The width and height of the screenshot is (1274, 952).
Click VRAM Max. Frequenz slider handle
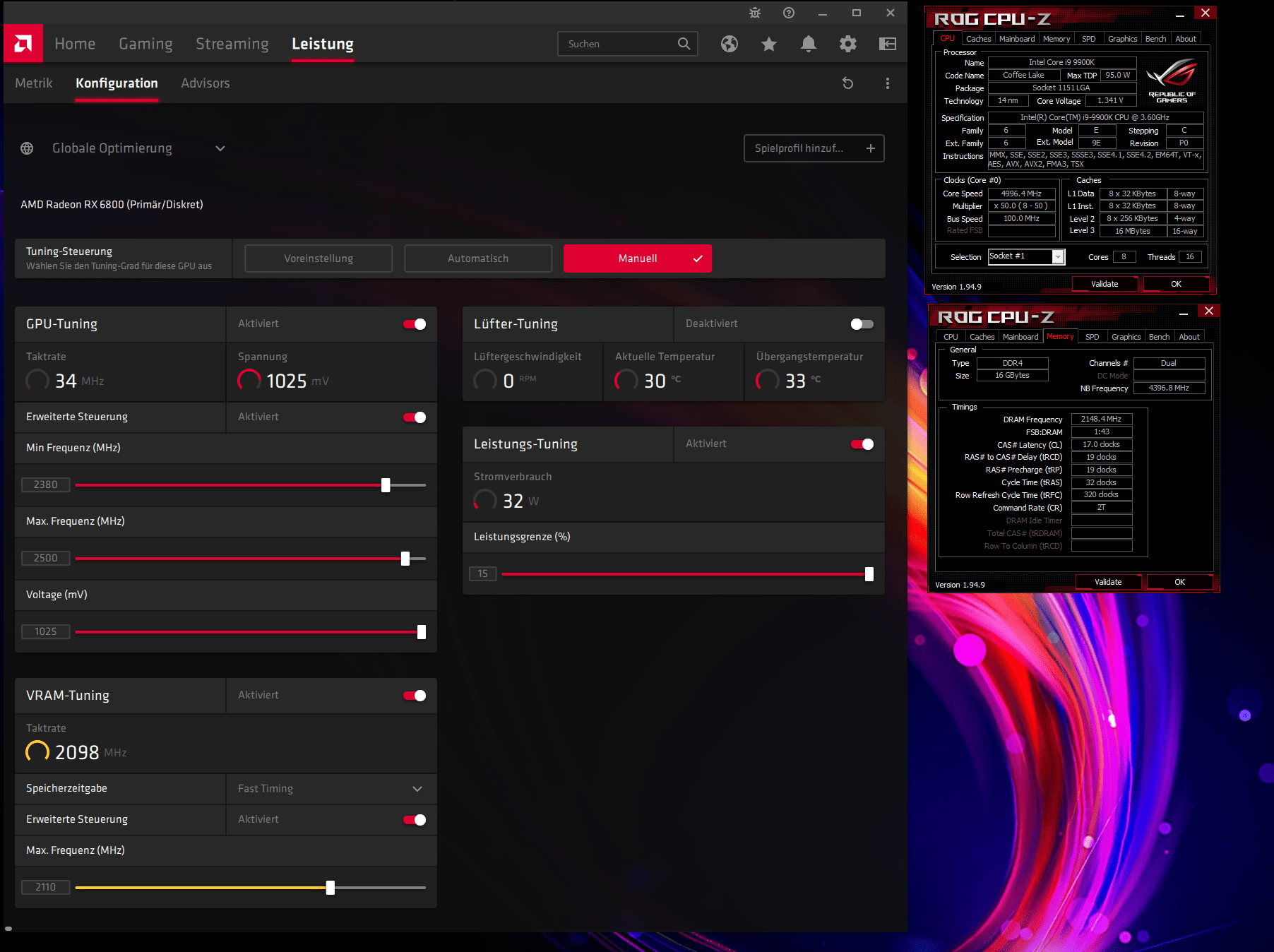coord(331,888)
